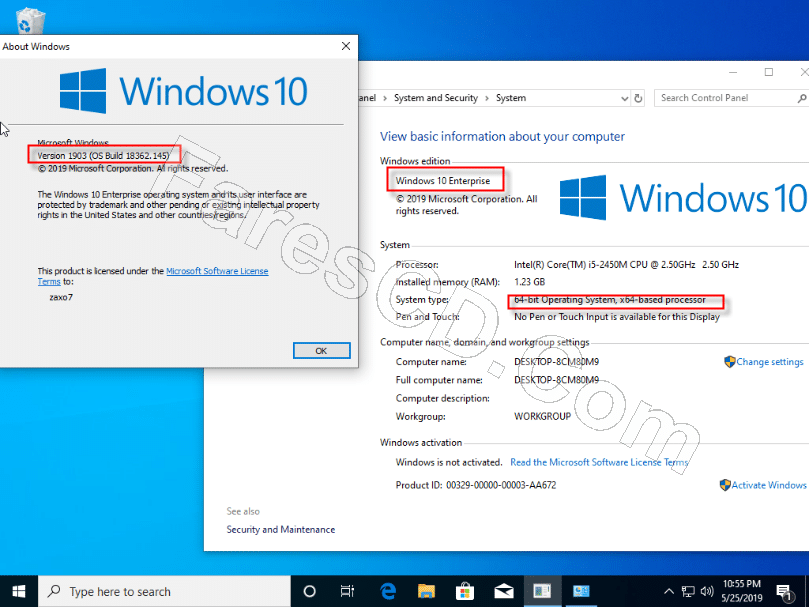Click 'System and Security' breadcrumb
The image size is (809, 607).
tap(436, 98)
